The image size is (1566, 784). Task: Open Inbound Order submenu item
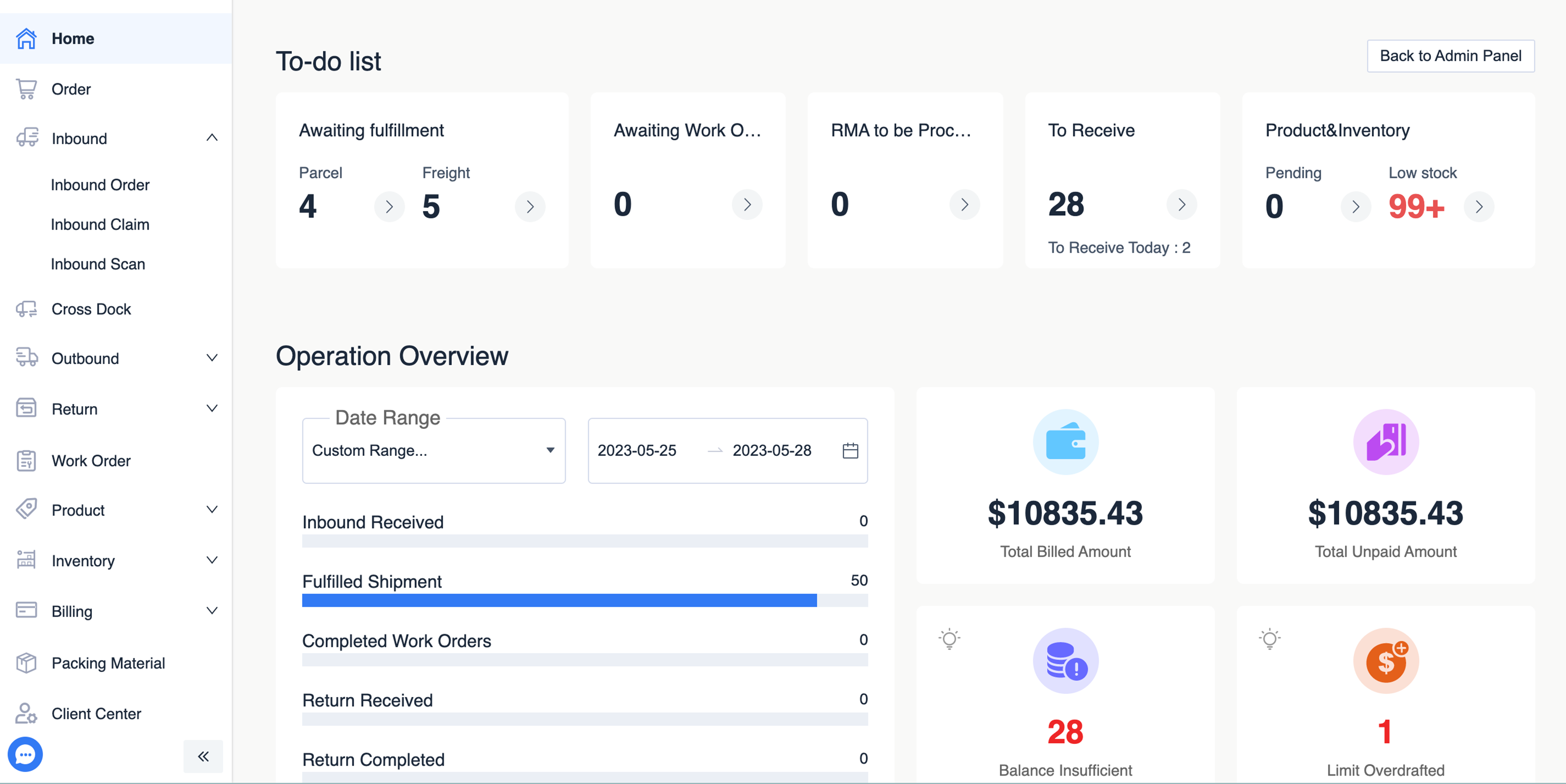(x=100, y=185)
